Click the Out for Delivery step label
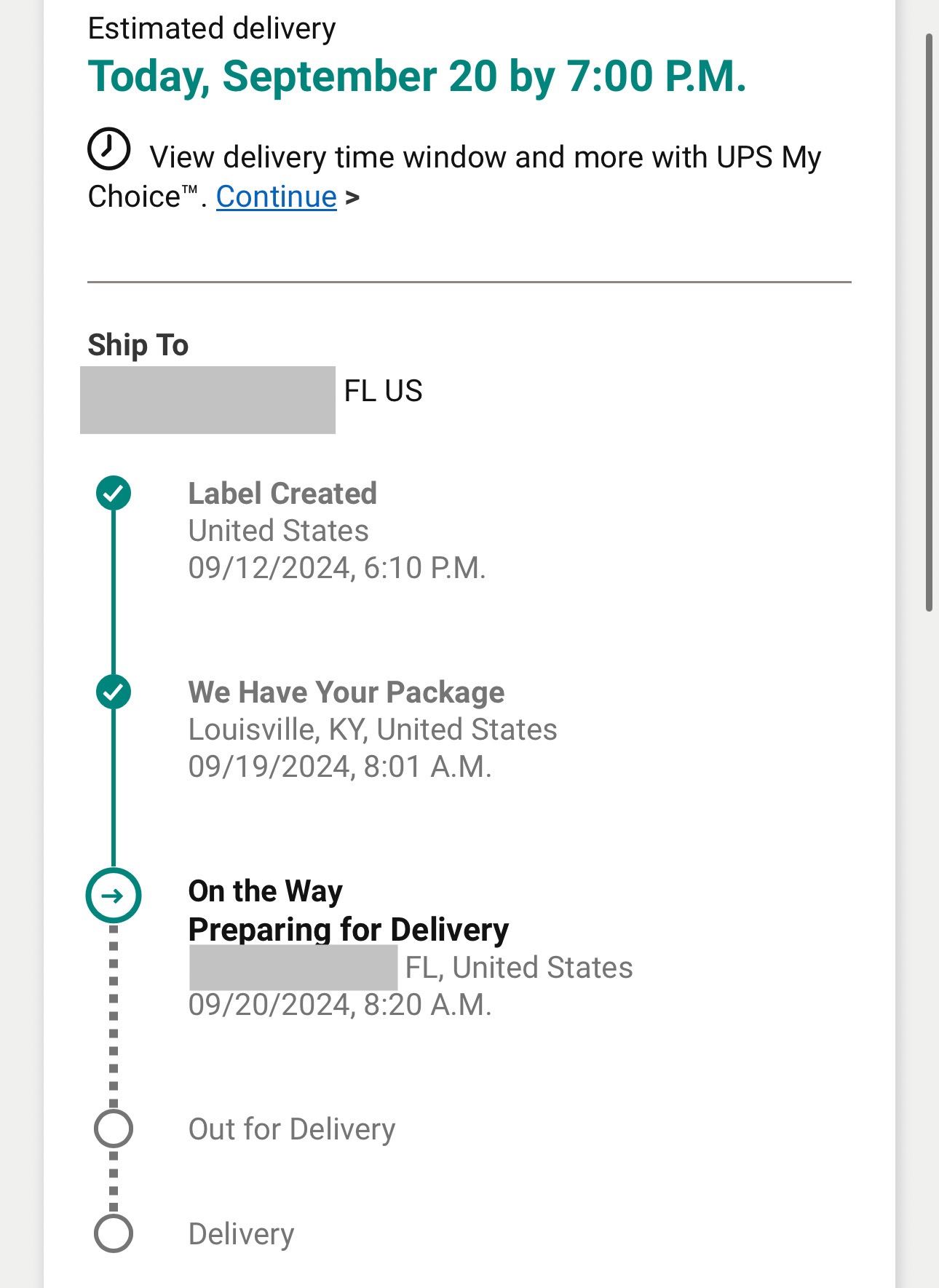939x1288 pixels. click(292, 1129)
